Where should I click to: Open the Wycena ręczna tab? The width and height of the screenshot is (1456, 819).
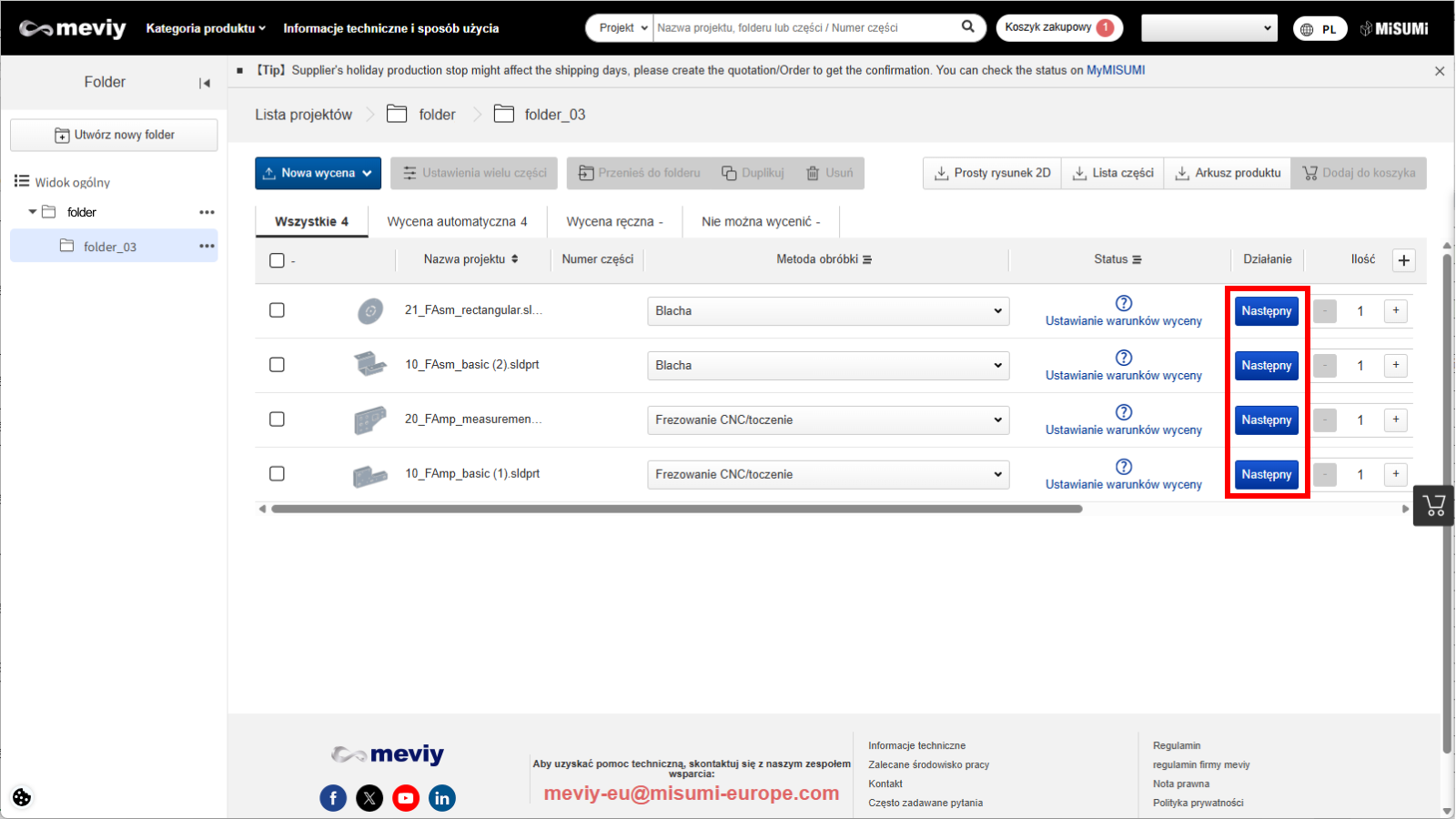tap(614, 222)
